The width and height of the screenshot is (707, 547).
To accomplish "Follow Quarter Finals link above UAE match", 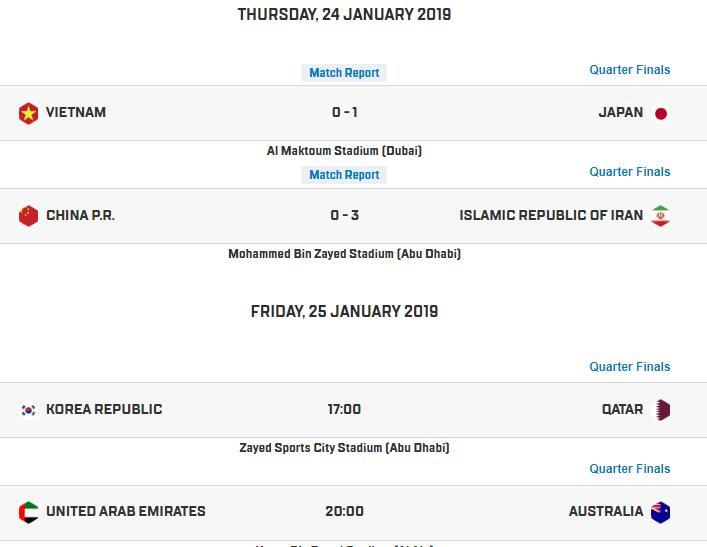I will [630, 469].
